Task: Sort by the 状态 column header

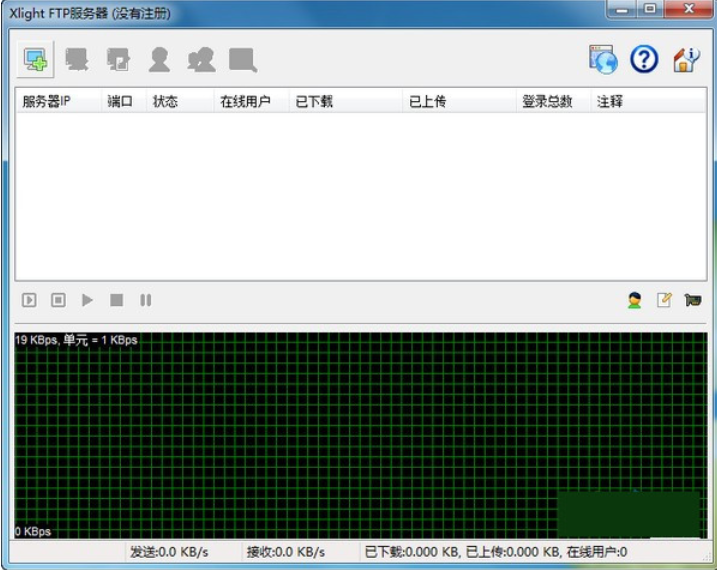Action: click(x=180, y=101)
